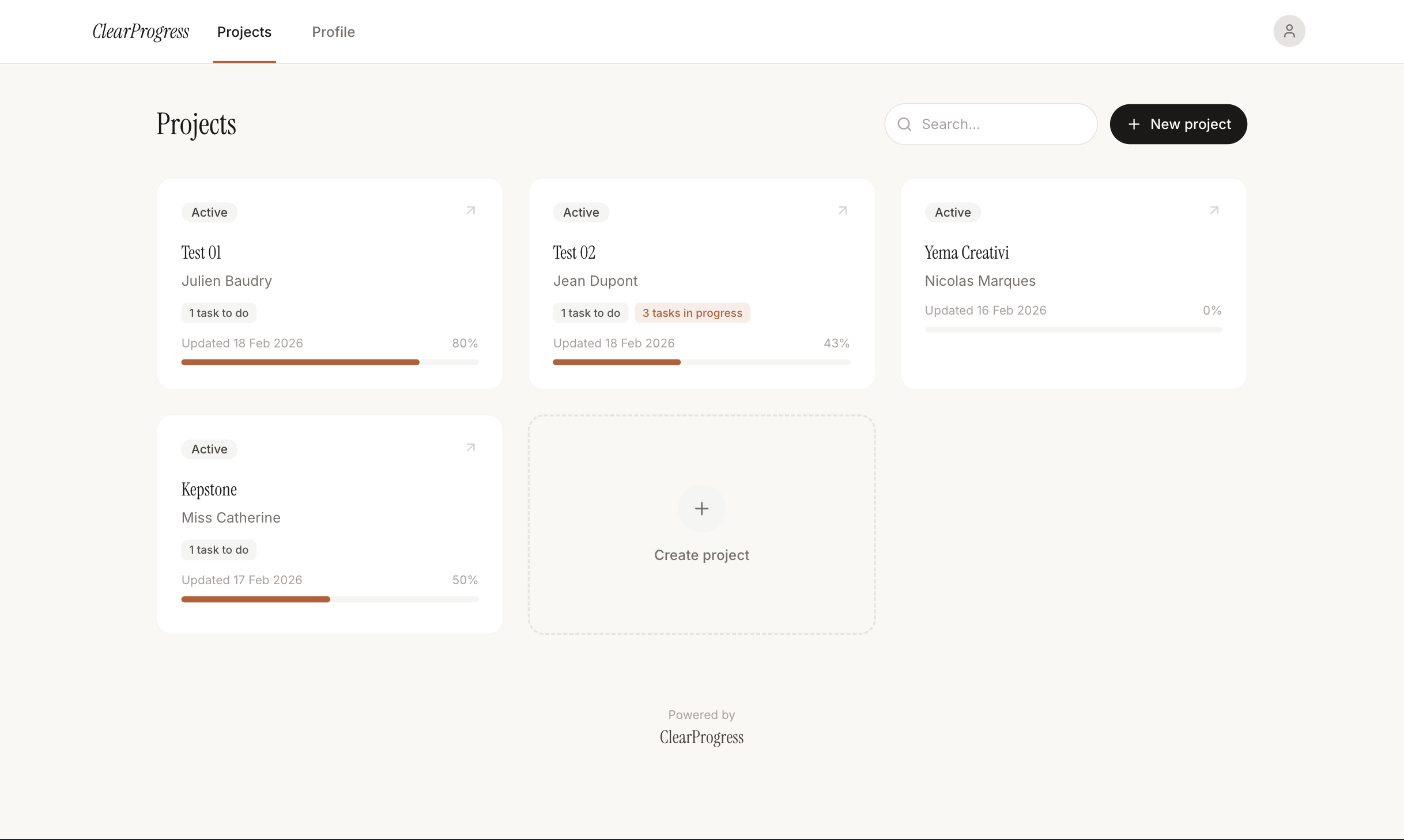Select the Projects tab
Screen dimensions: 1404x840
click(x=244, y=32)
